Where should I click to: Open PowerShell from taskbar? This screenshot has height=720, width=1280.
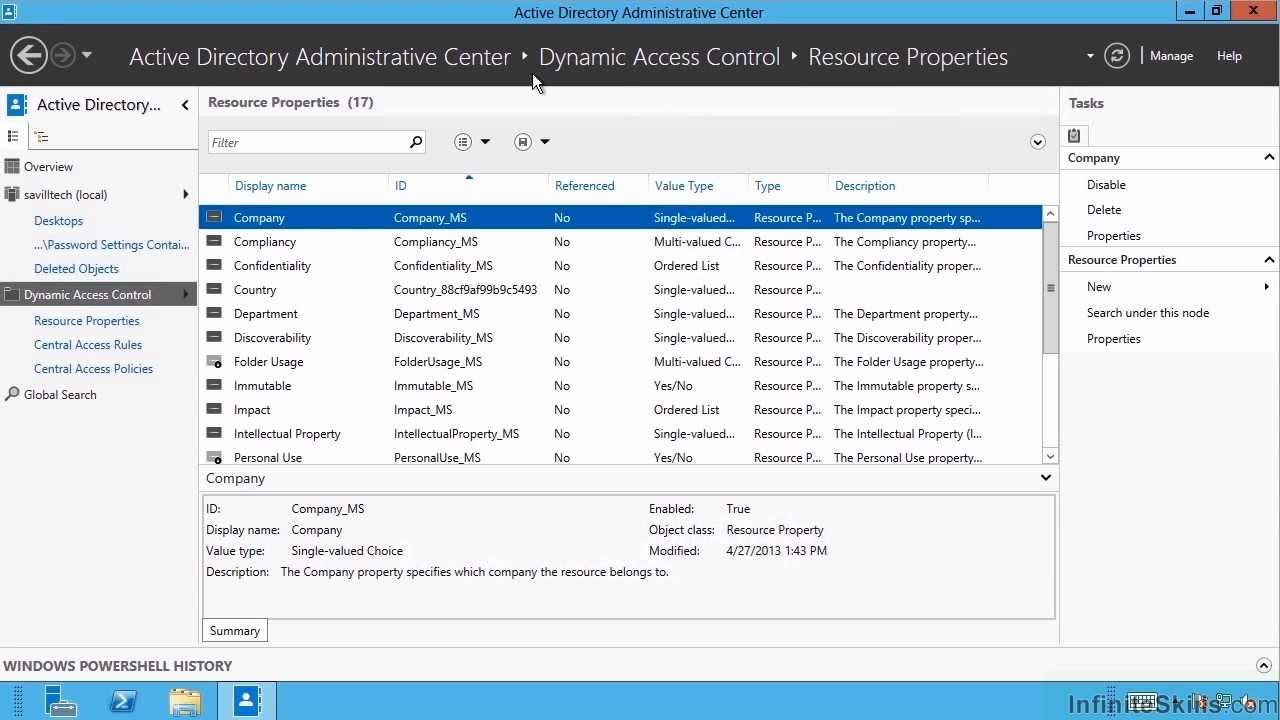pos(123,701)
